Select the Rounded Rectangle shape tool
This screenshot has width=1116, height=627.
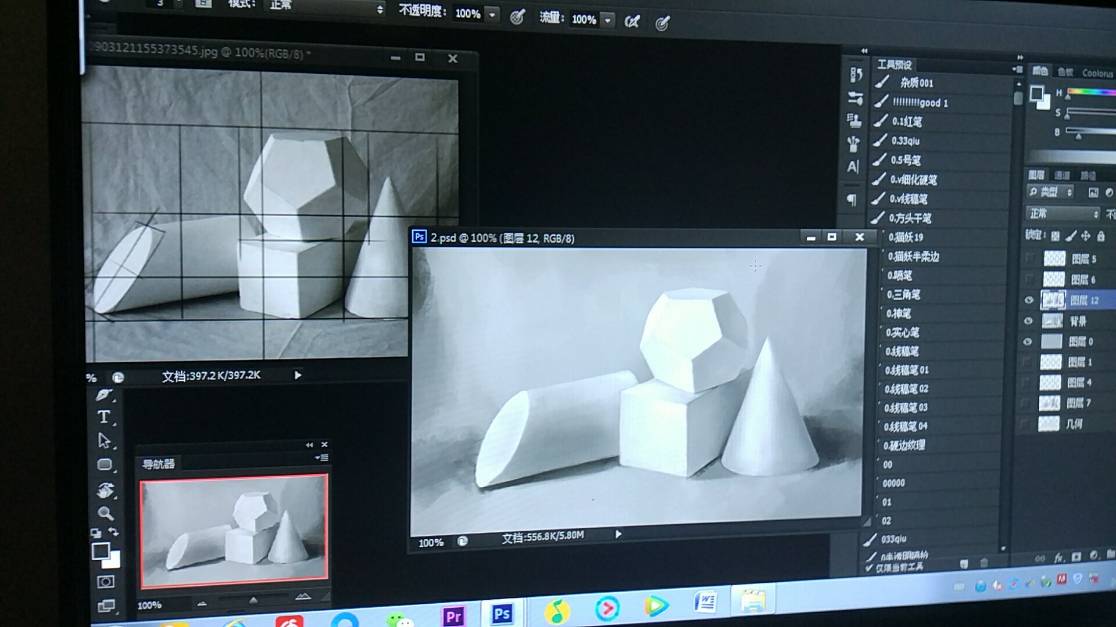tap(105, 465)
